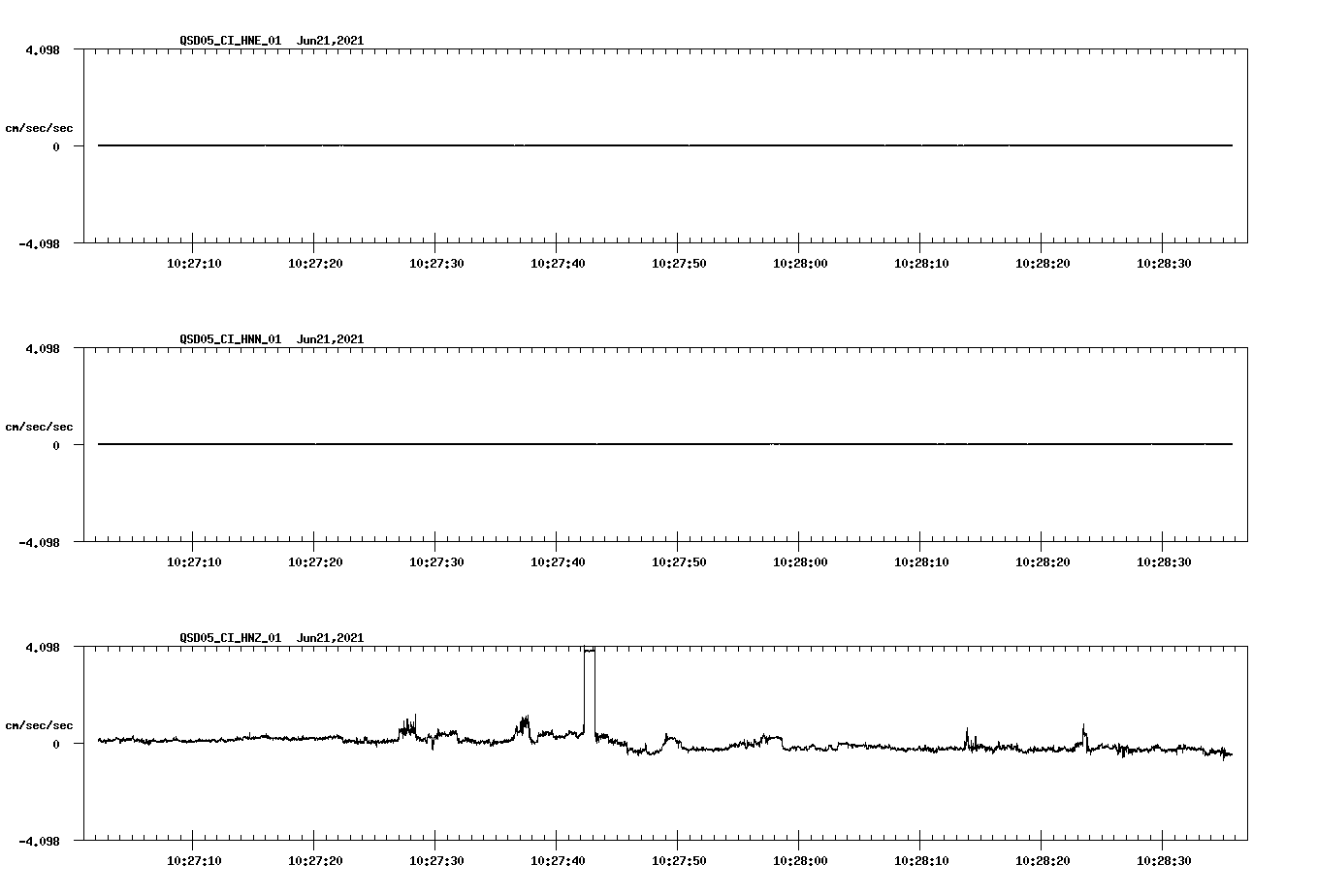Pick the 10:28:10 time label under HNZ plot

pyautogui.click(x=921, y=861)
